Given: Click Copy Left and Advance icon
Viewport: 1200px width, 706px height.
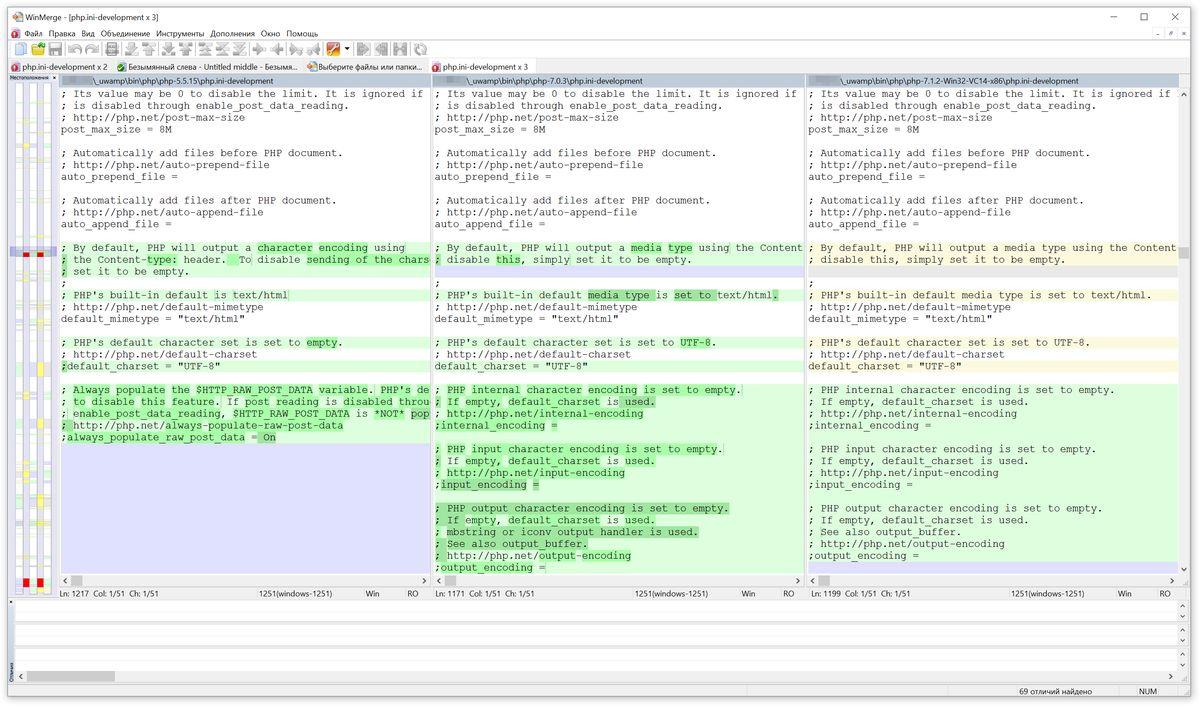Looking at the screenshot, I should point(314,49).
